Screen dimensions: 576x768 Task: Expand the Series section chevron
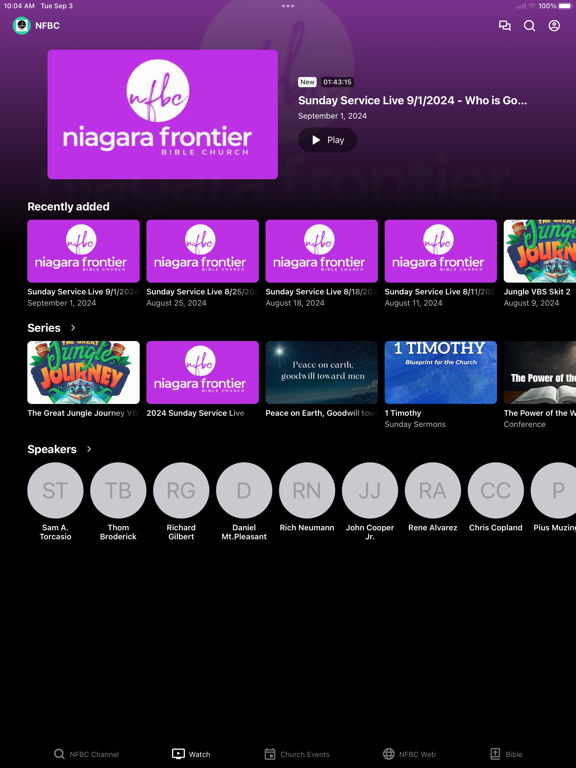pyautogui.click(x=73, y=328)
